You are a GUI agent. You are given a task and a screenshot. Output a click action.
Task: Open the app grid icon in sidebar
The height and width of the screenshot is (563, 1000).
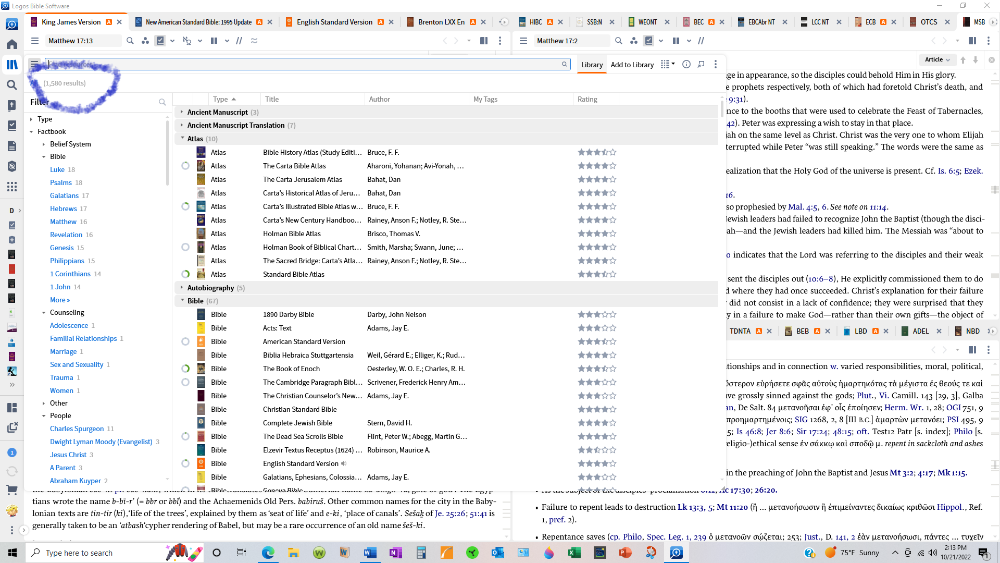point(11,187)
